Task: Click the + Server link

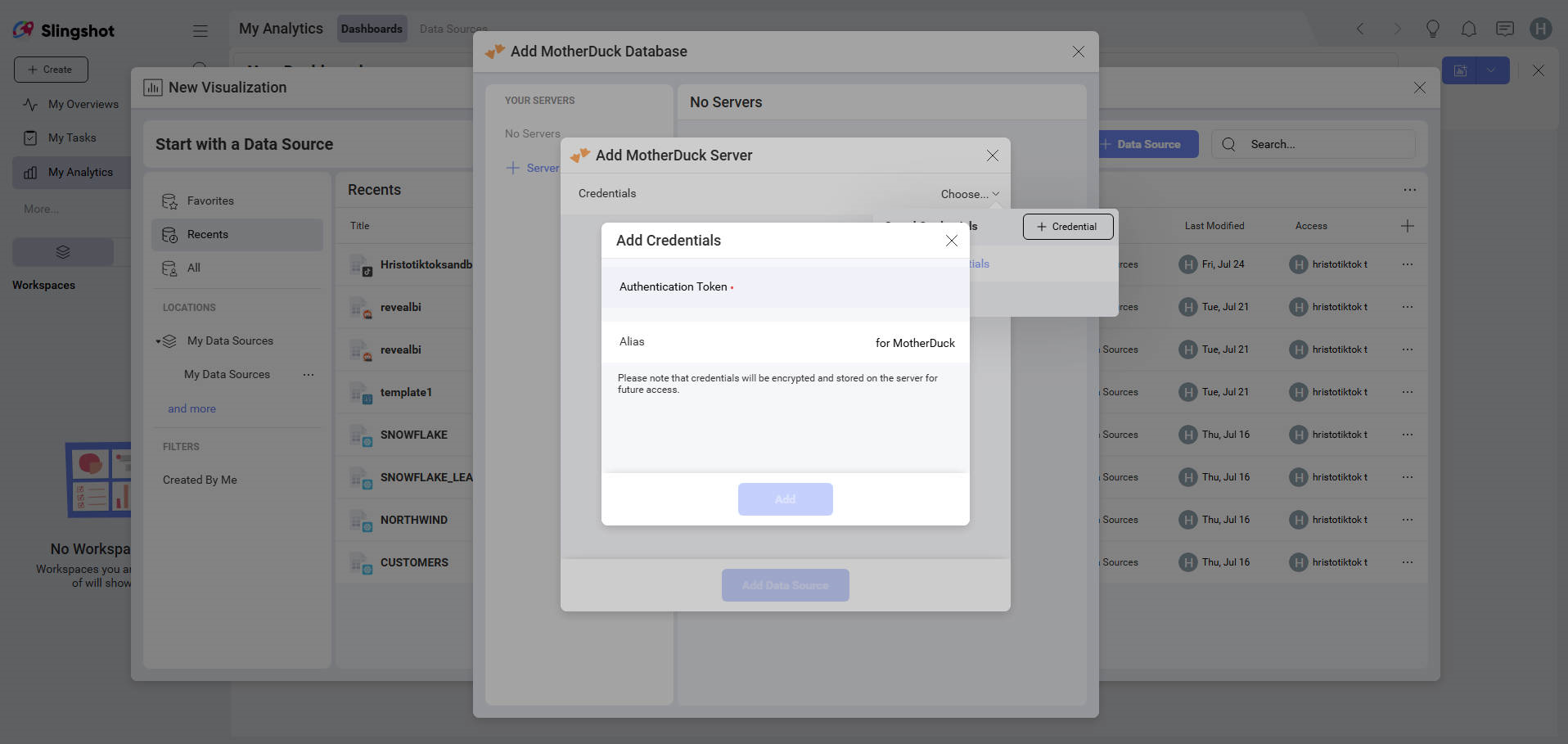Action: 533,168
